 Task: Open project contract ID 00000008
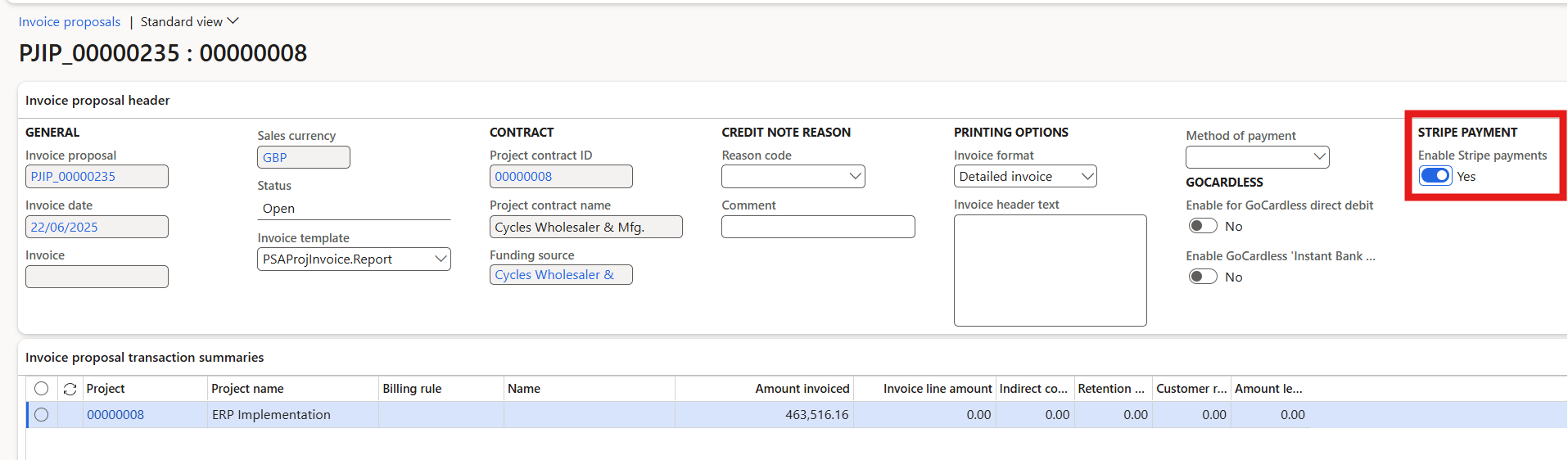523,177
